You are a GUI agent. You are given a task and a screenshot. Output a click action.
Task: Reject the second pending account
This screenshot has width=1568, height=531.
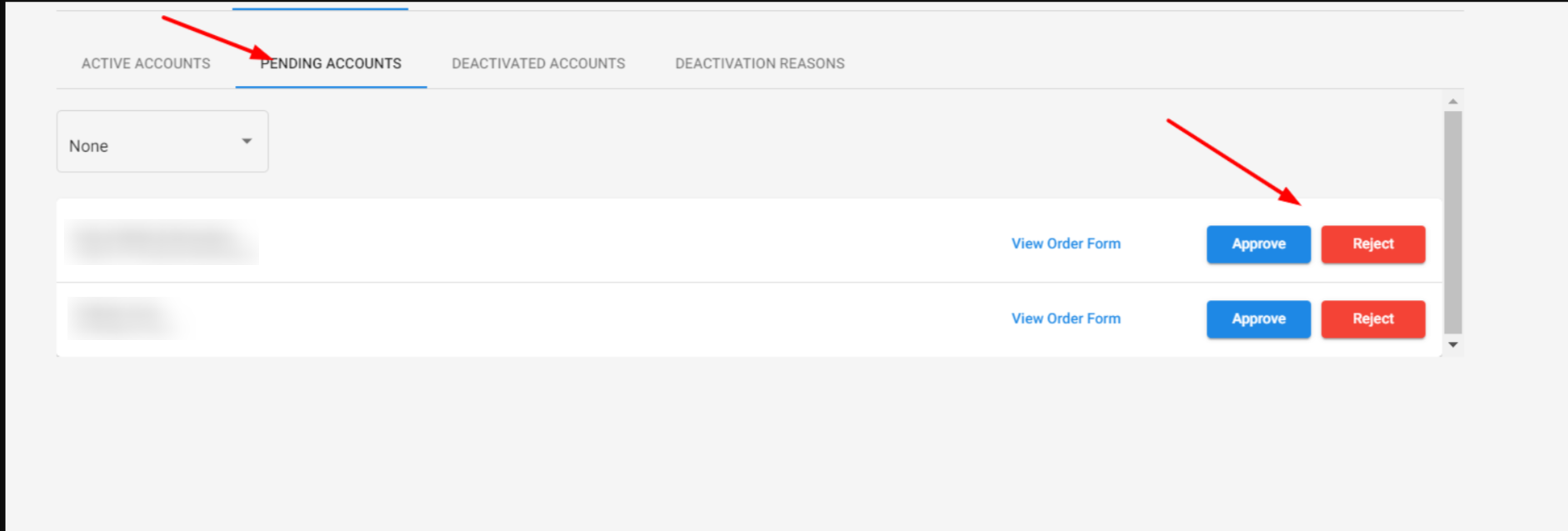[1373, 319]
